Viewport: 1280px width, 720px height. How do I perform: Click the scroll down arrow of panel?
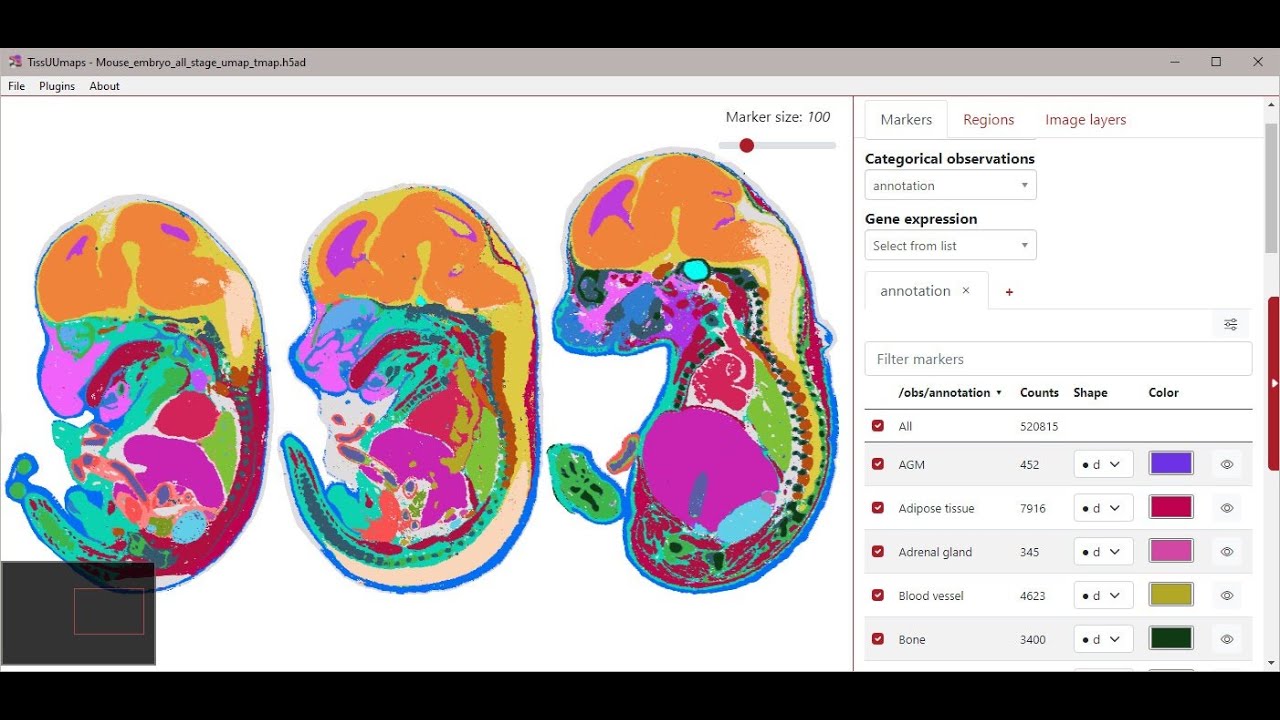tap(1272, 663)
